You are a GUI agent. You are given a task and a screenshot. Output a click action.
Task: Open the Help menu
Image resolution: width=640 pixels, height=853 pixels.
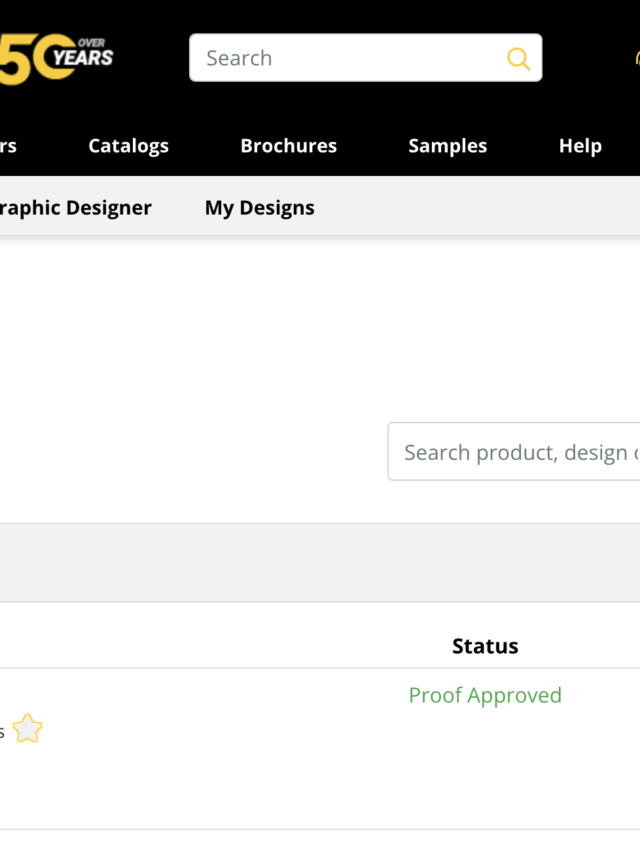(x=580, y=146)
